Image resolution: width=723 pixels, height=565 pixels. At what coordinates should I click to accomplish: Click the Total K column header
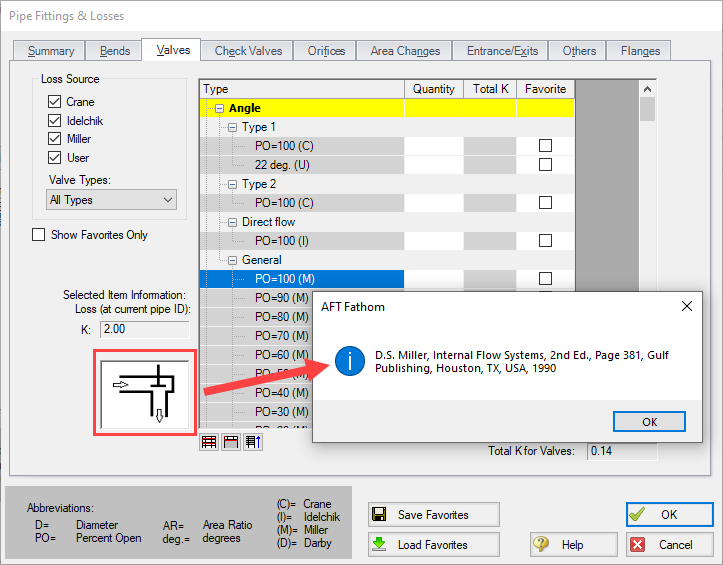pyautogui.click(x=490, y=89)
